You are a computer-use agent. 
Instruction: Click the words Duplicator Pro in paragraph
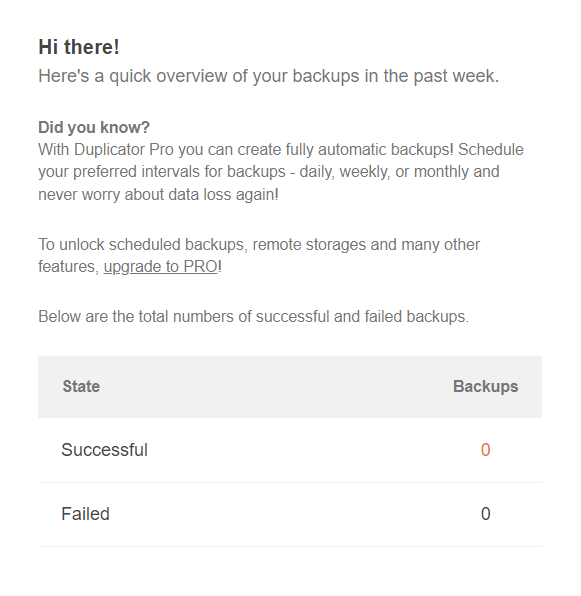pyautogui.click(x=124, y=149)
